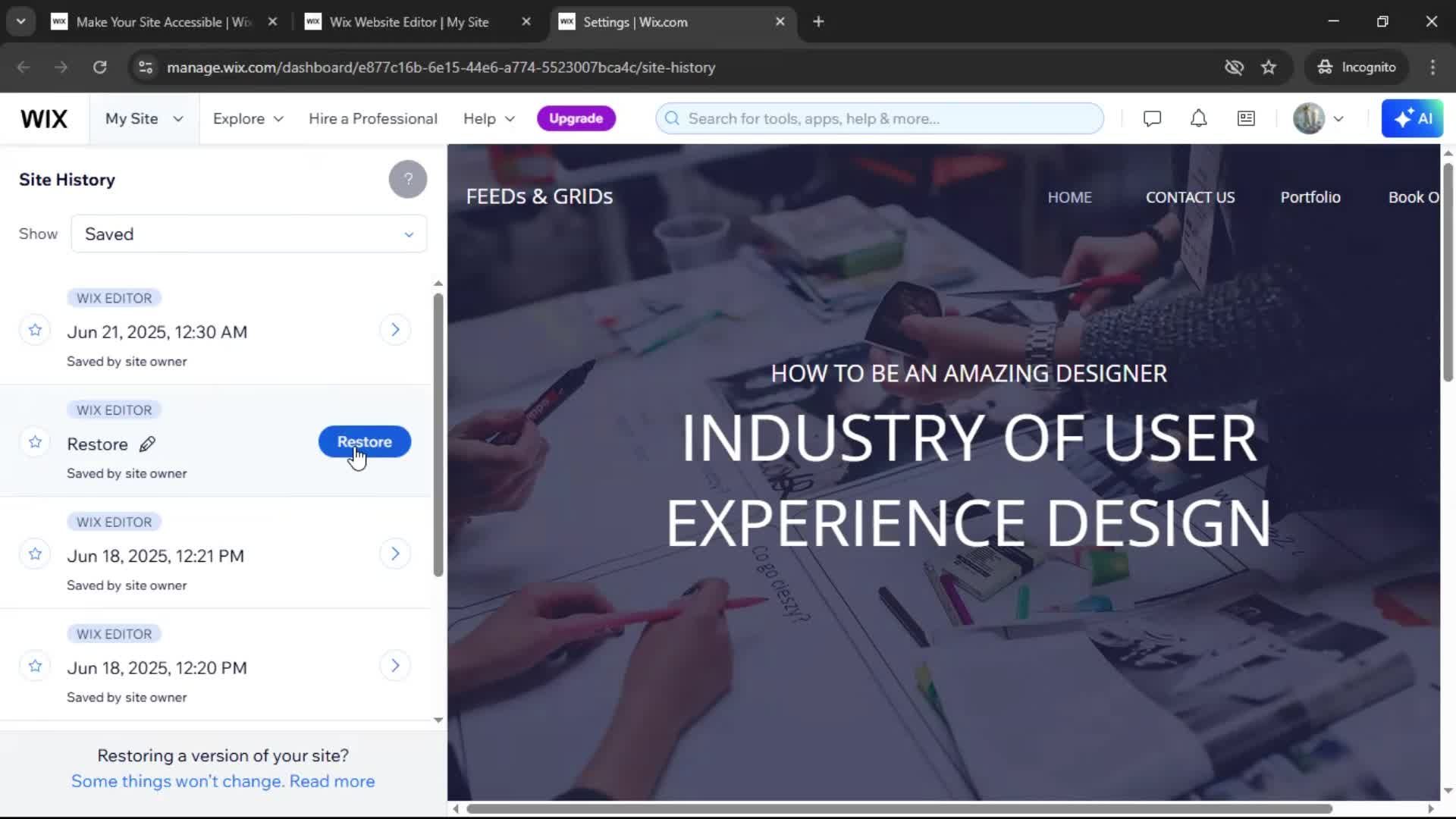Switch to the Wix Website Editor tab
Screen dimensions: 1456x819
(x=409, y=22)
